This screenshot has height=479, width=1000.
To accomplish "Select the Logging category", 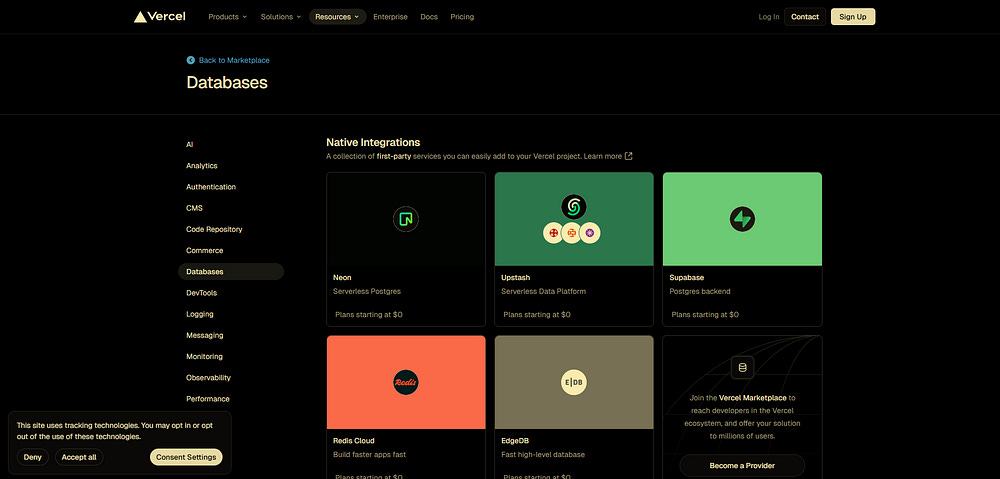I will (200, 314).
